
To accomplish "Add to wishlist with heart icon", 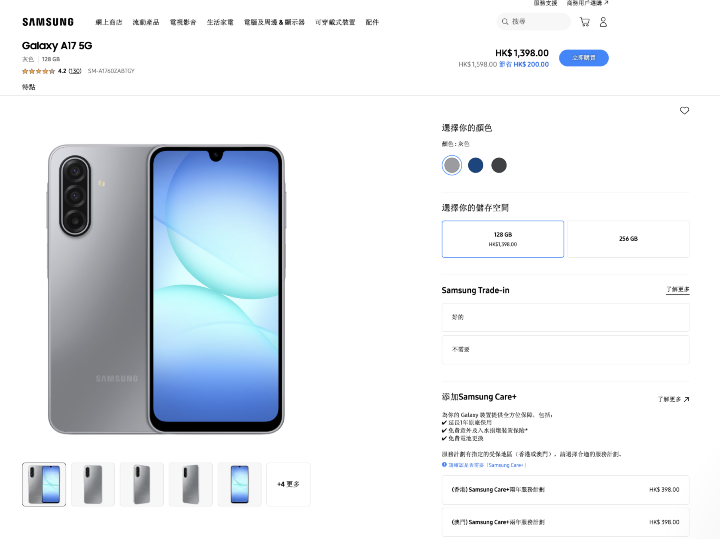I will click(x=684, y=110).
